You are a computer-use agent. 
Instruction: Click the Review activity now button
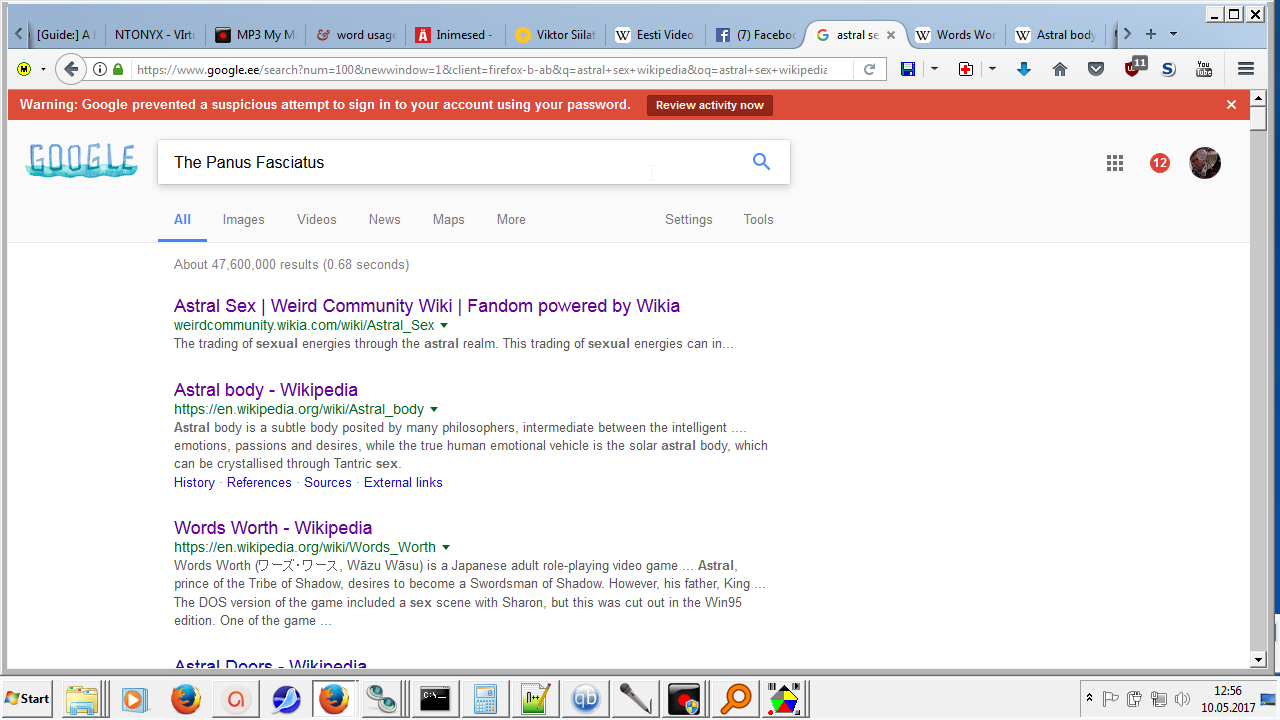pyautogui.click(x=710, y=105)
